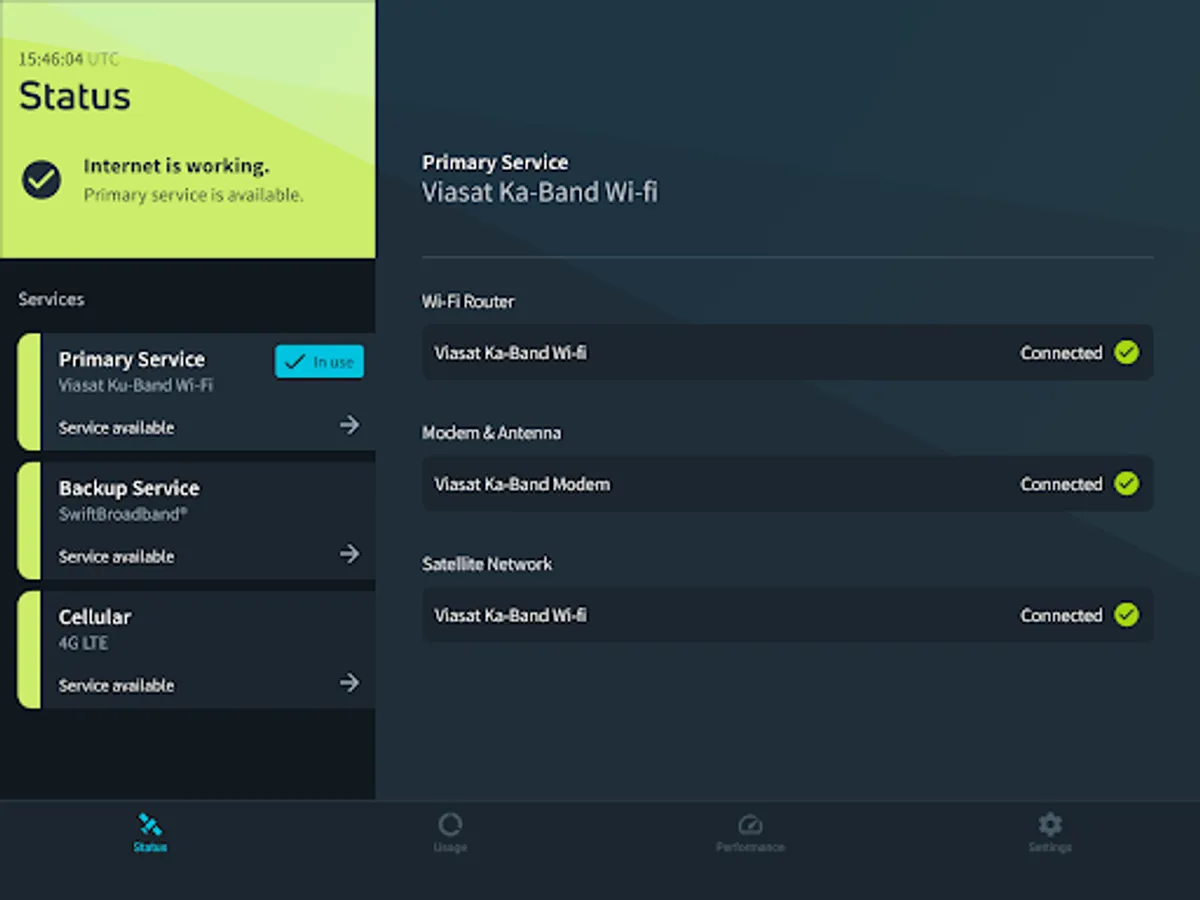Open Backup Service details arrow

pos(349,554)
